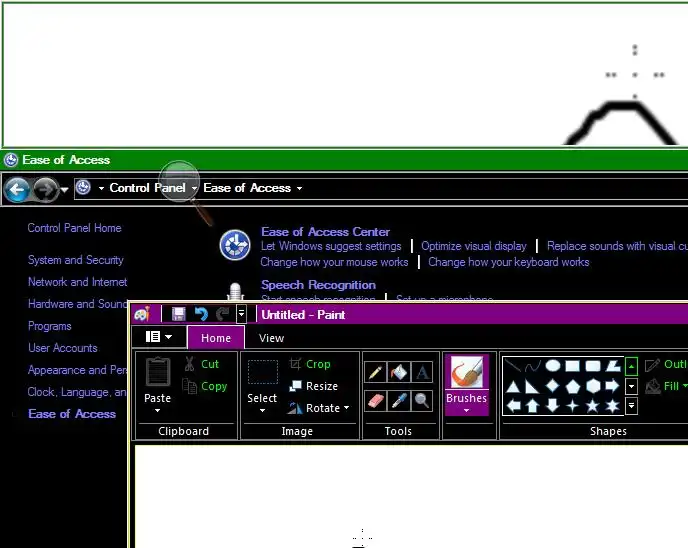The image size is (688, 548).
Task: Select the Text tool
Action: [422, 372]
